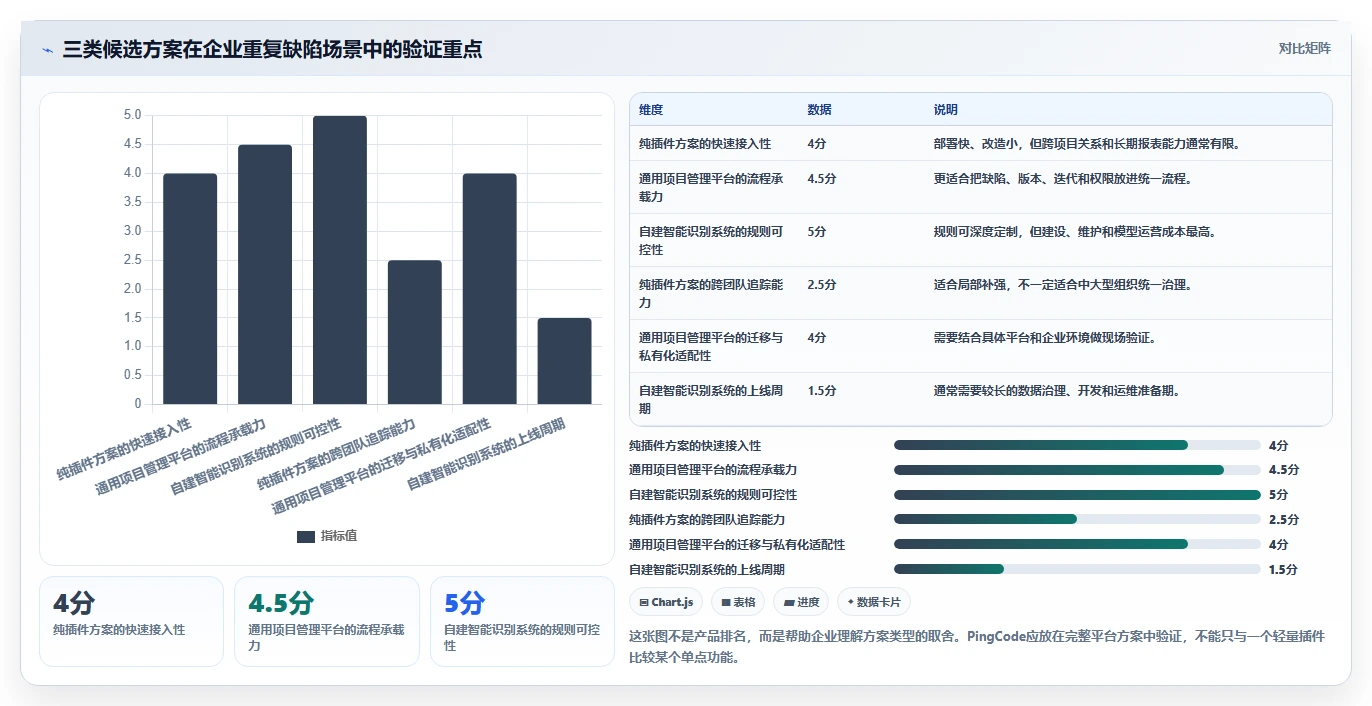Click the x-axis label 自建智能识别系统的上线周期
This screenshot has width=1372, height=706.
486,455
